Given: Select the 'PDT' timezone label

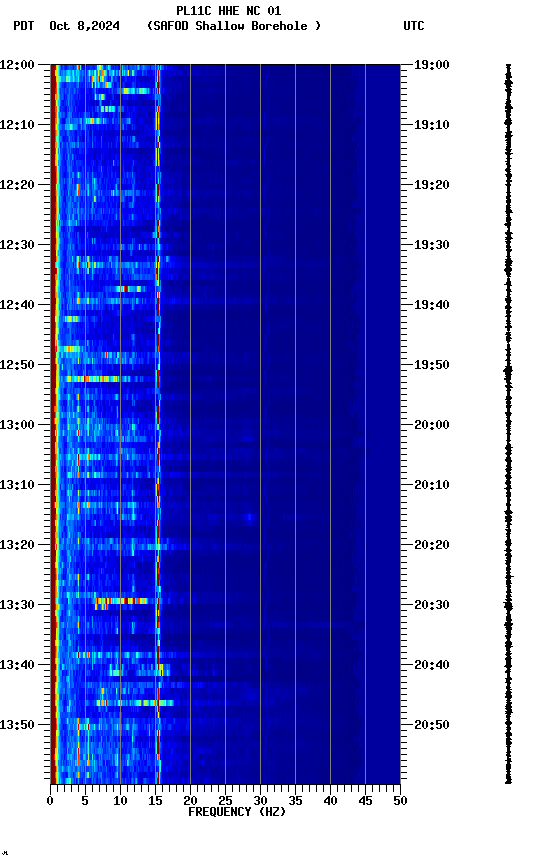Looking at the screenshot, I should (x=24, y=26).
